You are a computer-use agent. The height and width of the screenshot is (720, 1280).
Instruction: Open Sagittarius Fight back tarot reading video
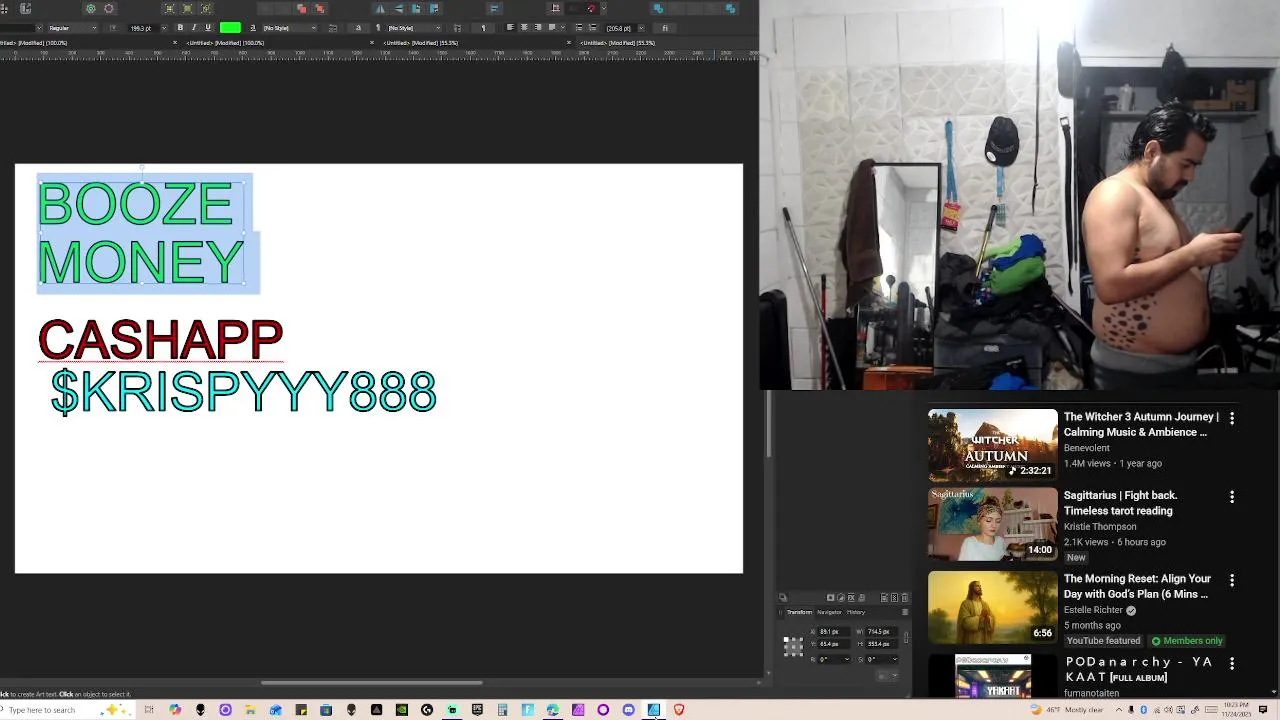click(1120, 503)
